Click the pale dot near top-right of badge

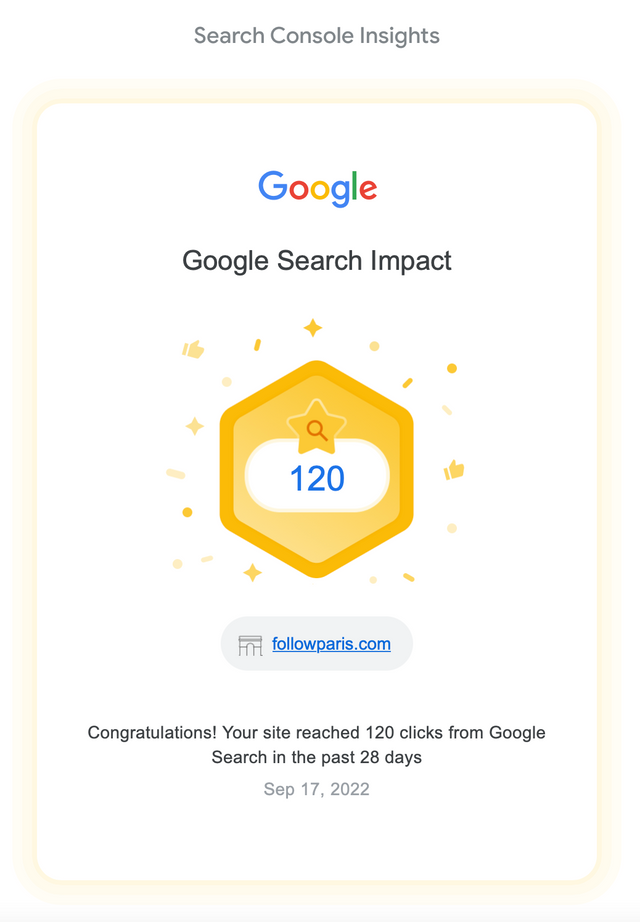pos(374,346)
